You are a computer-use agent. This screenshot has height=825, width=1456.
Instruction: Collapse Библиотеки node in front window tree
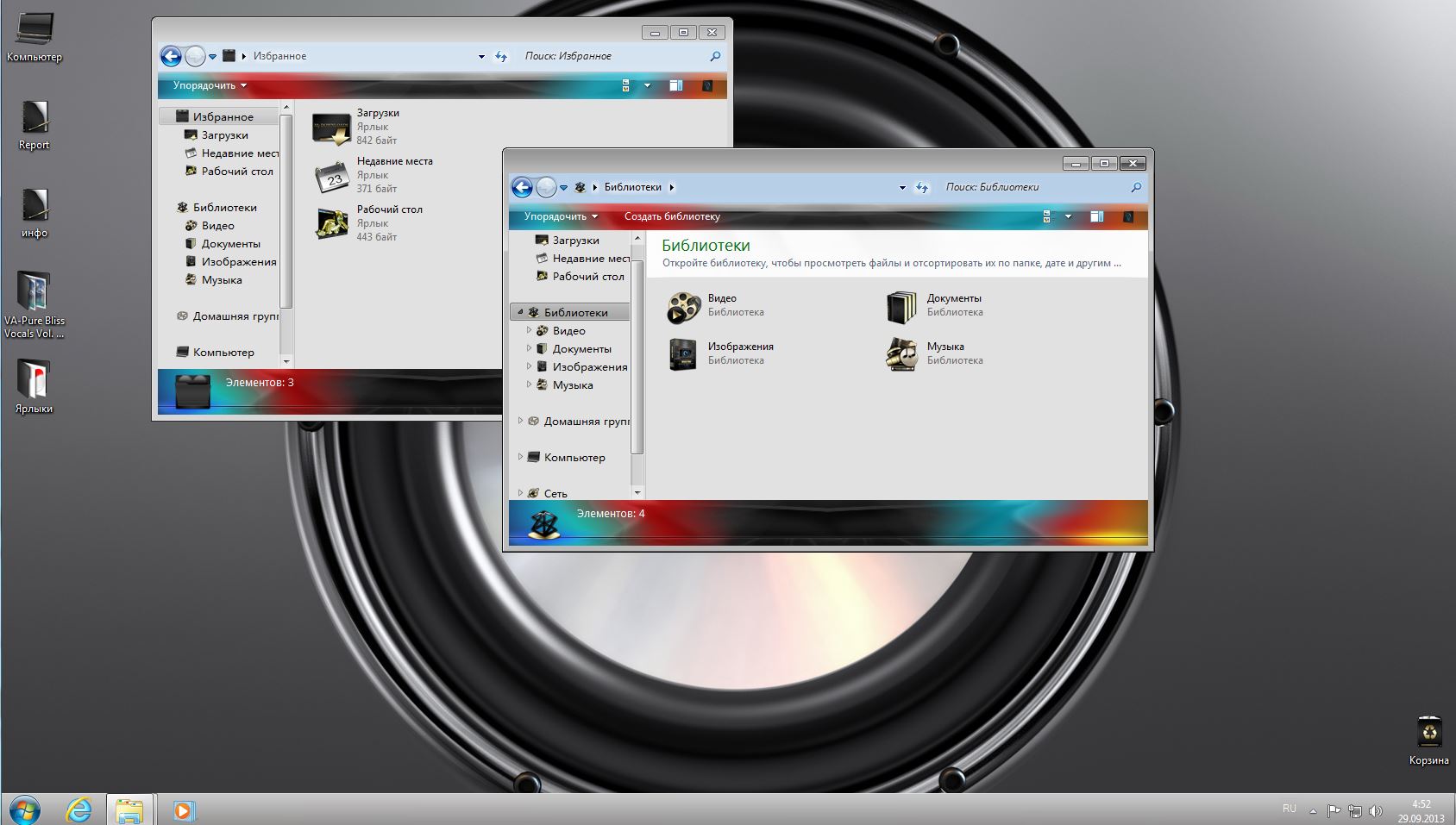coord(520,312)
